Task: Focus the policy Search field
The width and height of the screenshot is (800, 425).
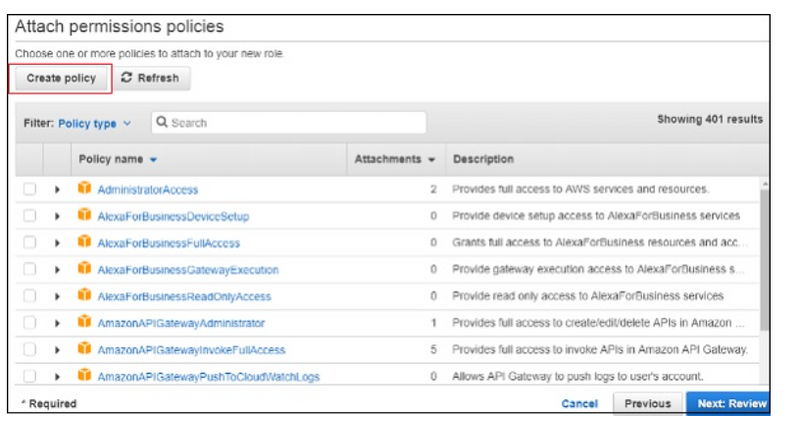Action: click(289, 122)
